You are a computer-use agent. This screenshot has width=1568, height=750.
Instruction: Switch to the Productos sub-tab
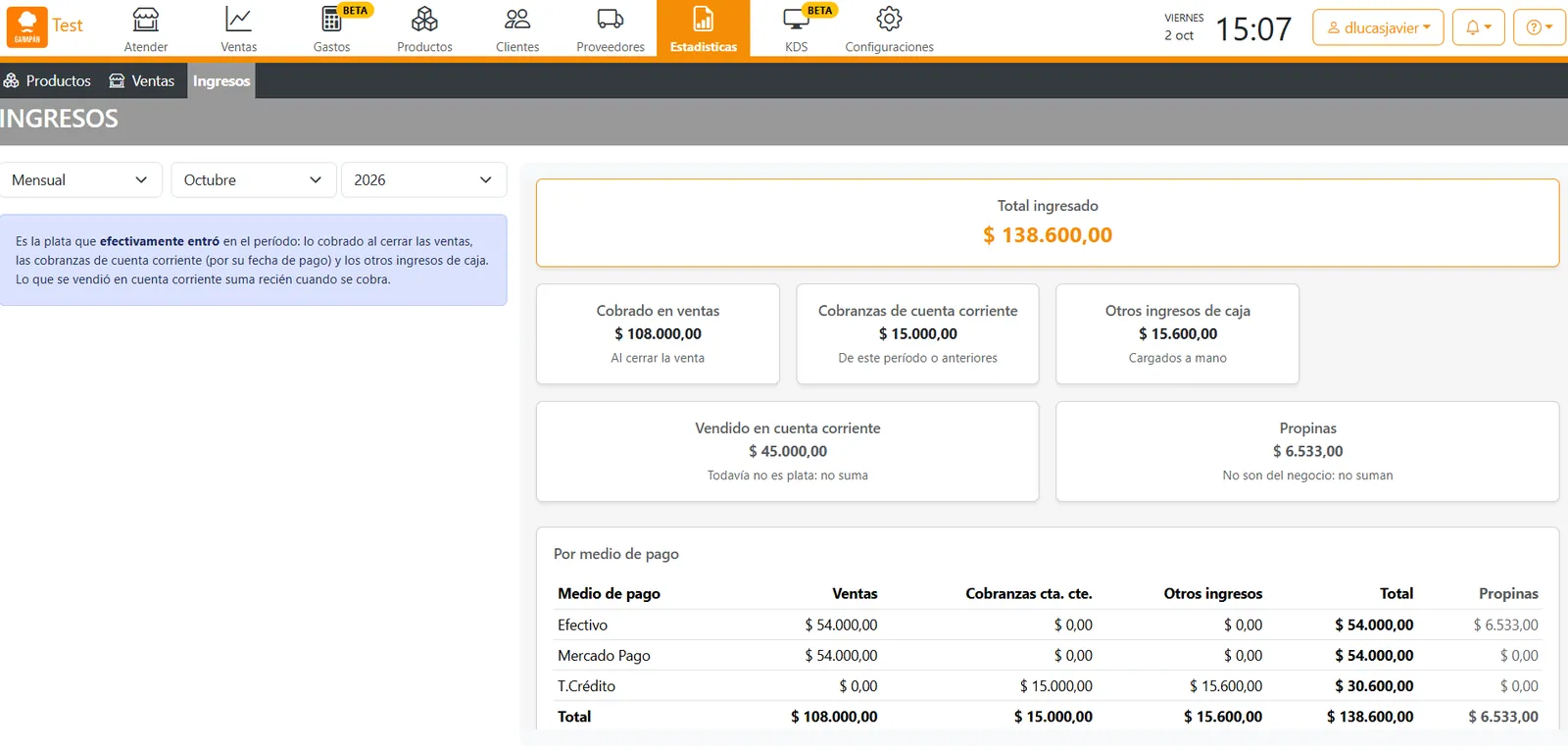[48, 80]
